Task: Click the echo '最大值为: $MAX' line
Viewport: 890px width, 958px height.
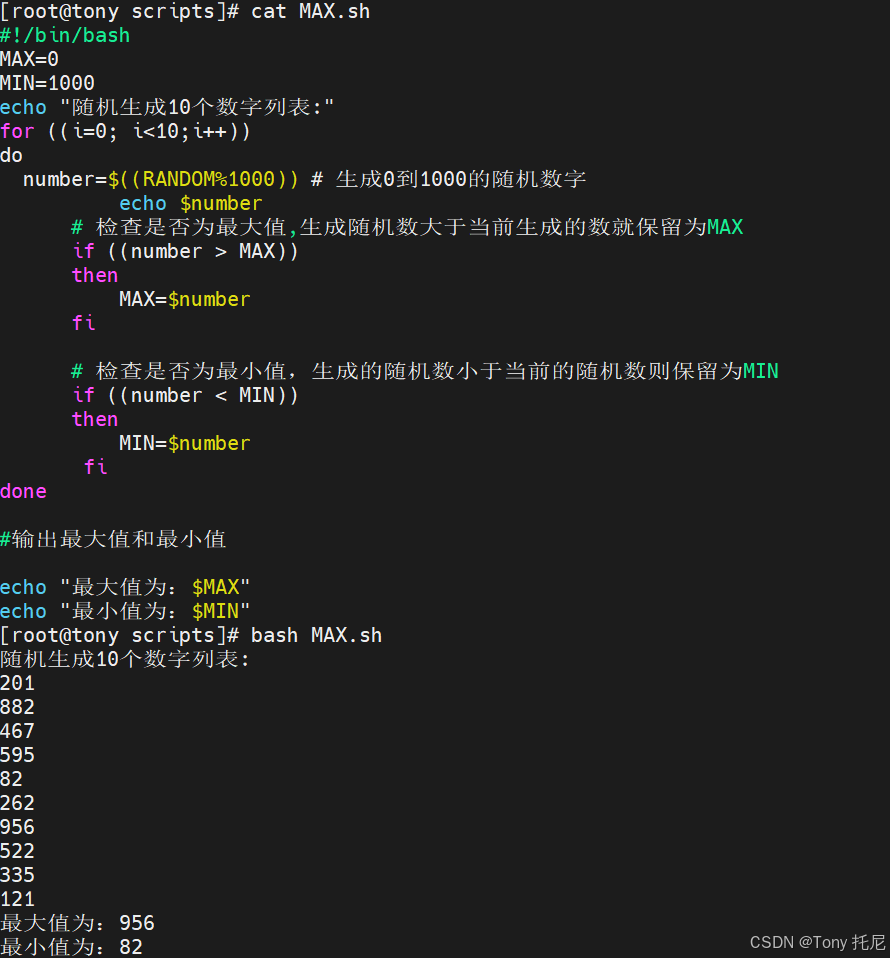Action: coord(125,587)
